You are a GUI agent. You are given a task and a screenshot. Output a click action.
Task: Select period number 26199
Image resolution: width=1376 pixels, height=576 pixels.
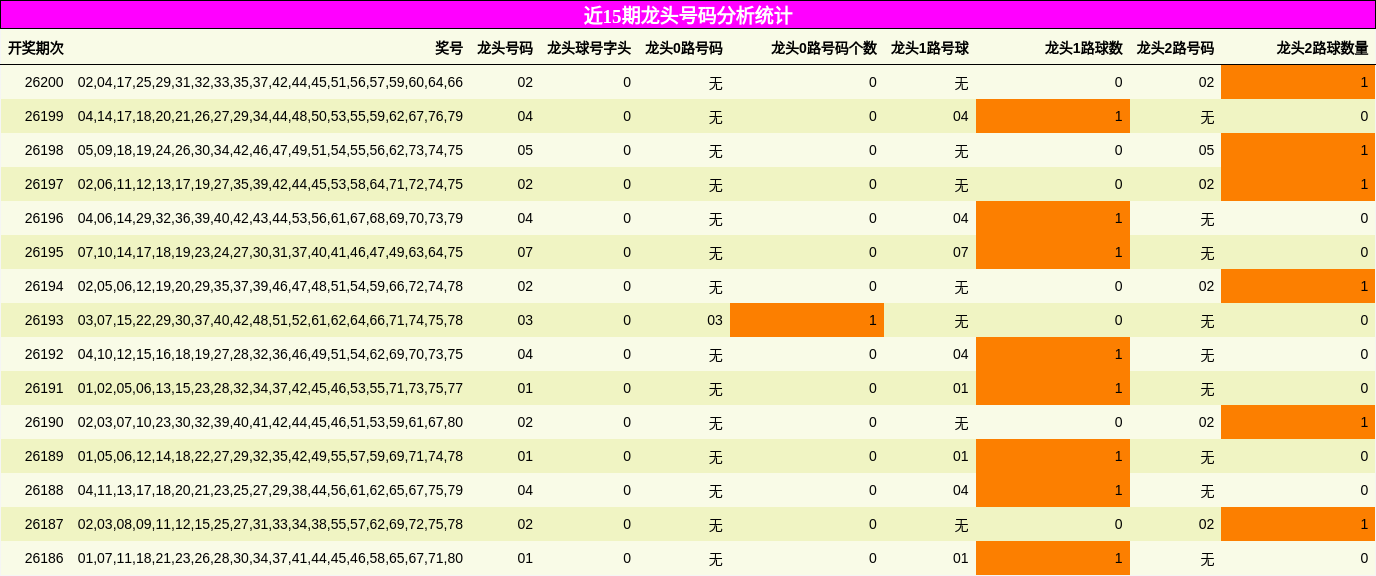(x=44, y=116)
